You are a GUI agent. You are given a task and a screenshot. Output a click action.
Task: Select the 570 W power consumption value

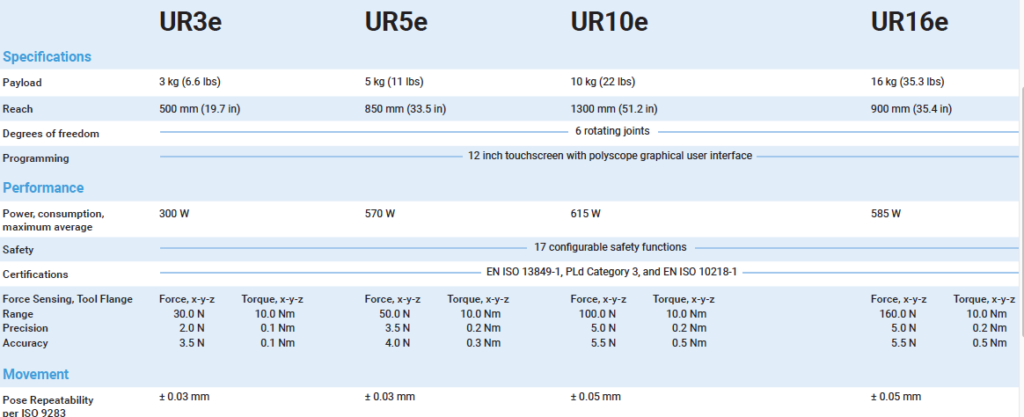pyautogui.click(x=380, y=213)
